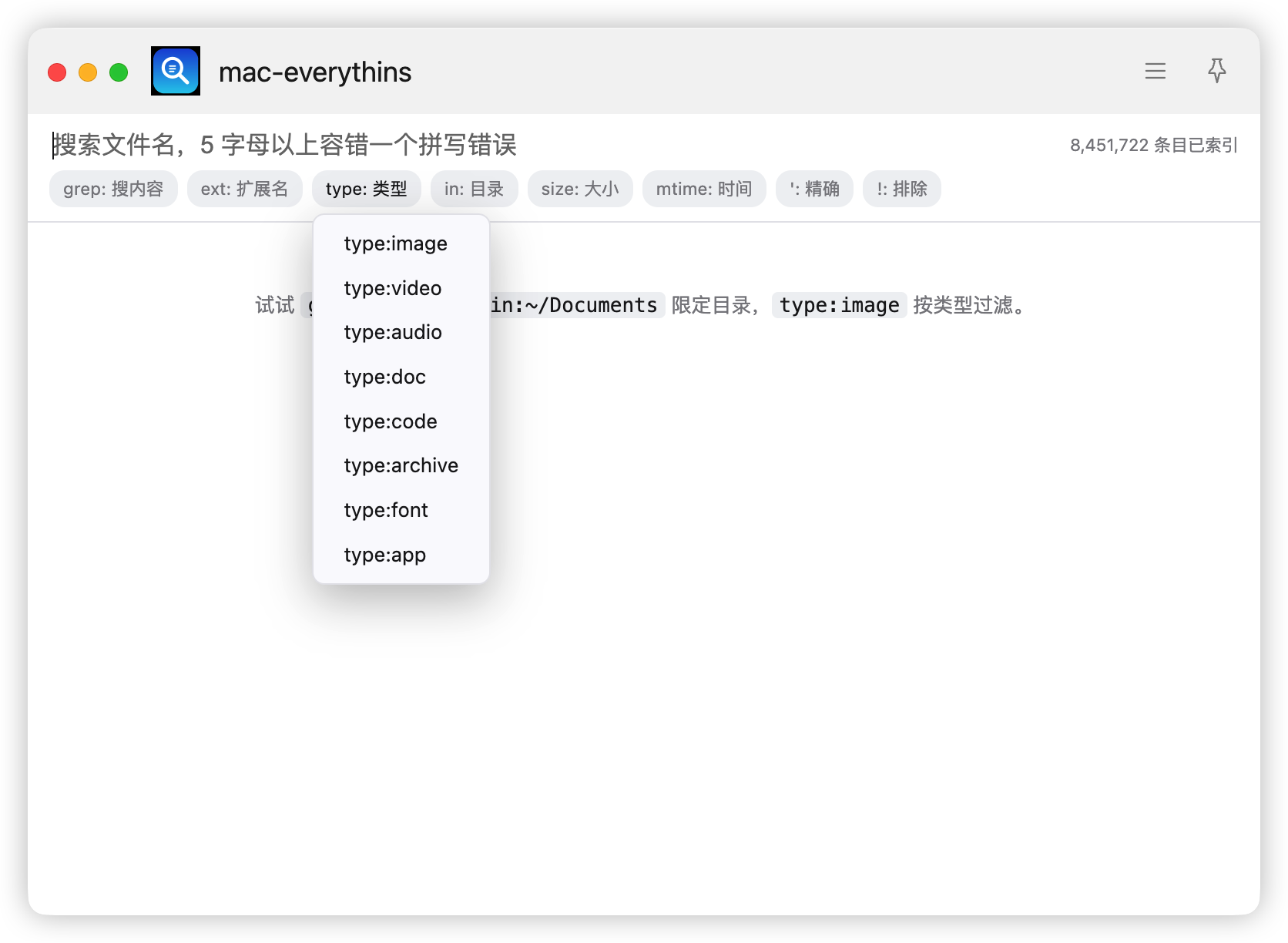Viewport: 1288px width, 943px height.
Task: Insert the grep: content search chip
Action: click(x=113, y=189)
